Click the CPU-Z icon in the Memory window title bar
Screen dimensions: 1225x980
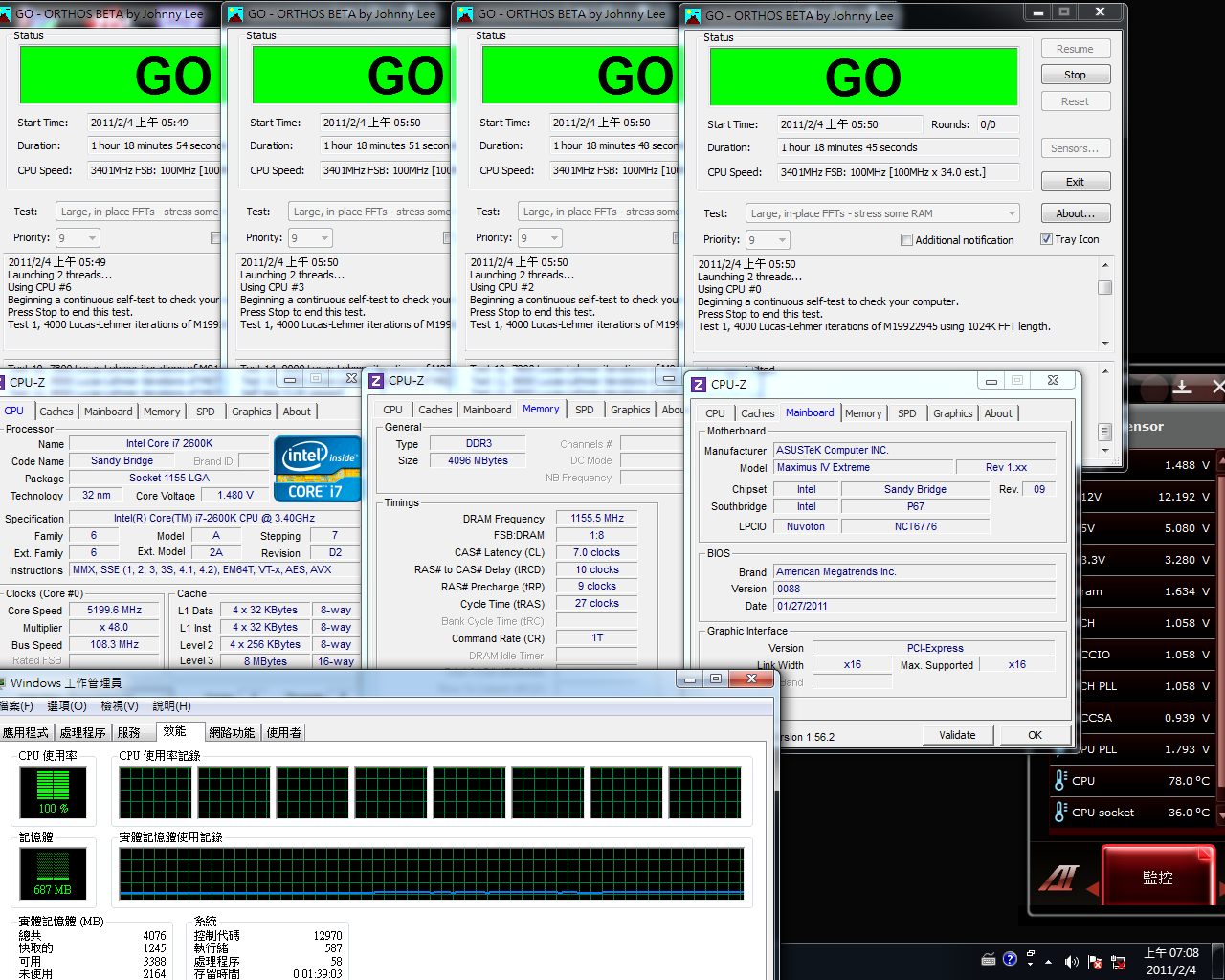pyautogui.click(x=377, y=380)
